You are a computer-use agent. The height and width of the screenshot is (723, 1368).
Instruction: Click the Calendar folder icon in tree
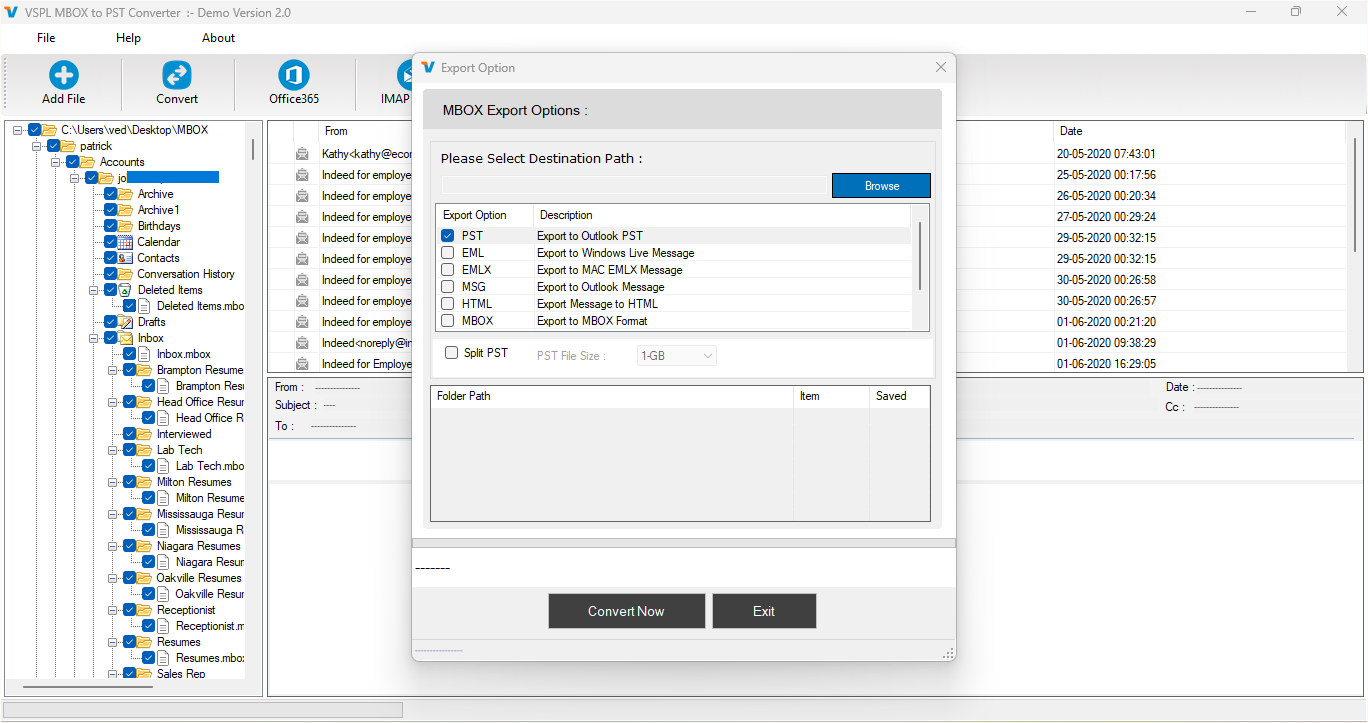coord(125,242)
